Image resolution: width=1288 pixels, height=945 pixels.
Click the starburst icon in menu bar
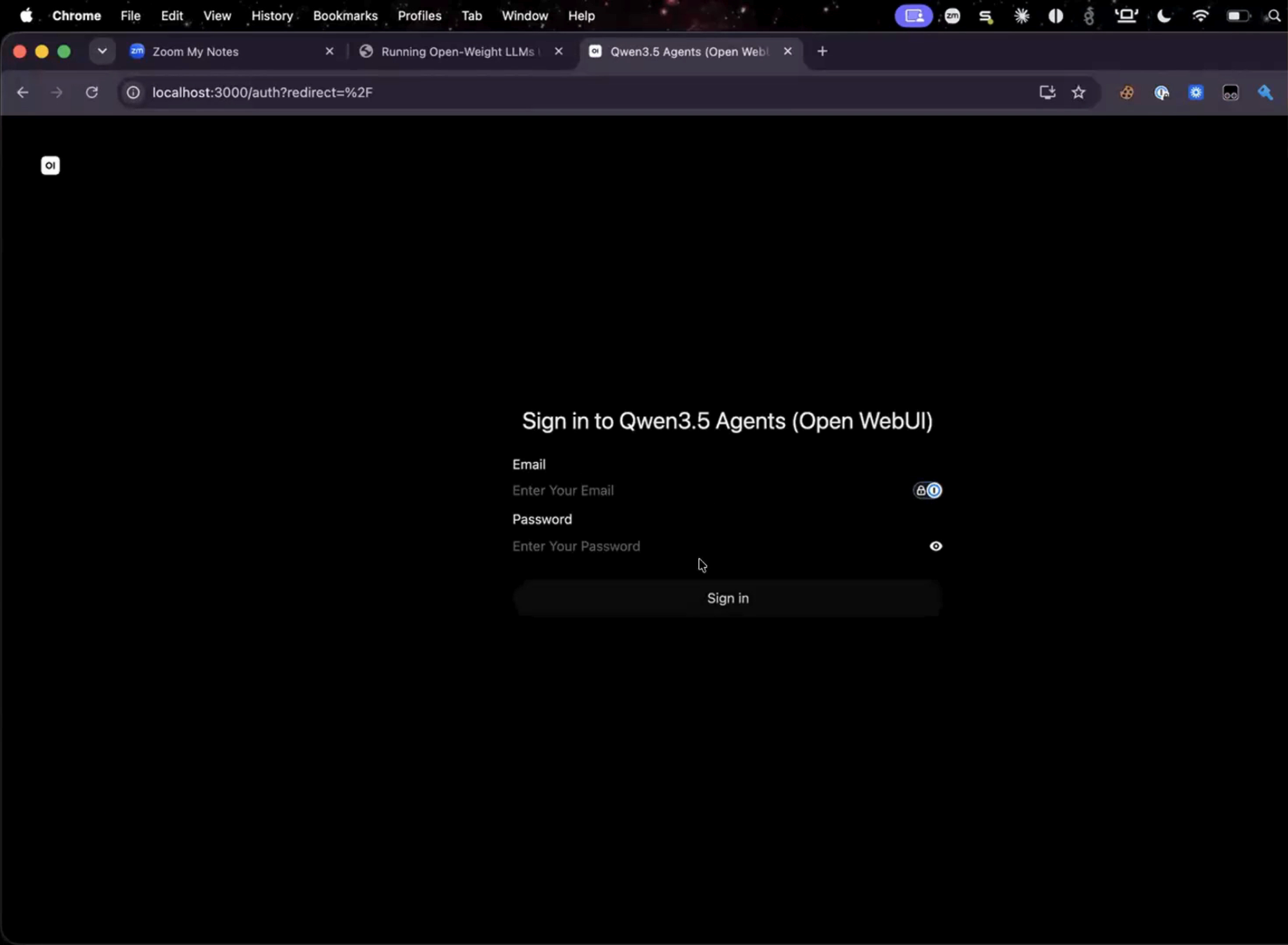point(1021,16)
